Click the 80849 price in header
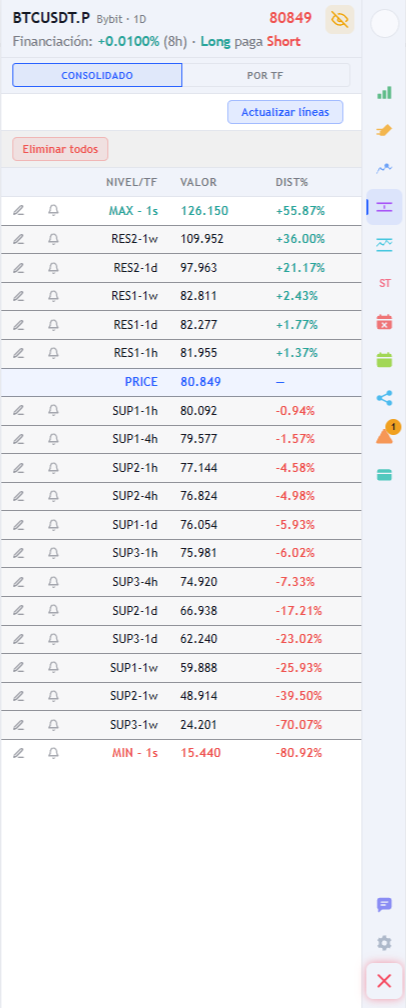The width and height of the screenshot is (406, 1008). tap(290, 18)
